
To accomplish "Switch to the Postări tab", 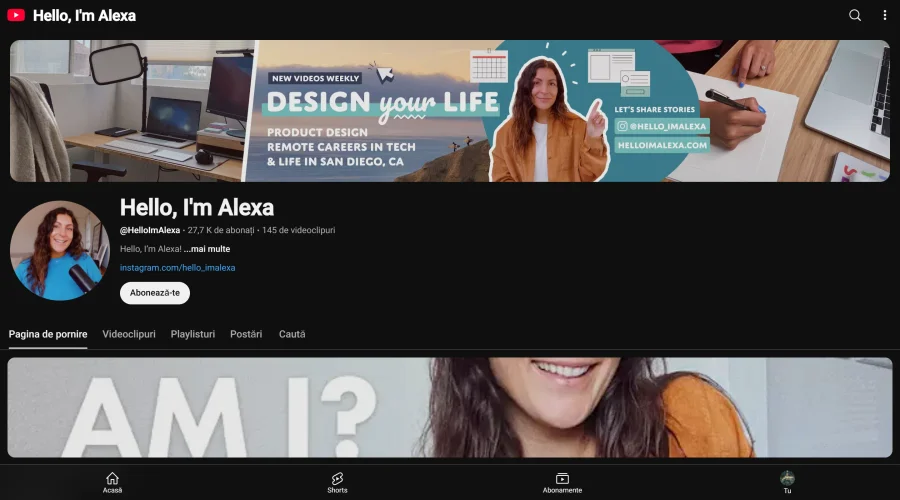I will tap(246, 334).
